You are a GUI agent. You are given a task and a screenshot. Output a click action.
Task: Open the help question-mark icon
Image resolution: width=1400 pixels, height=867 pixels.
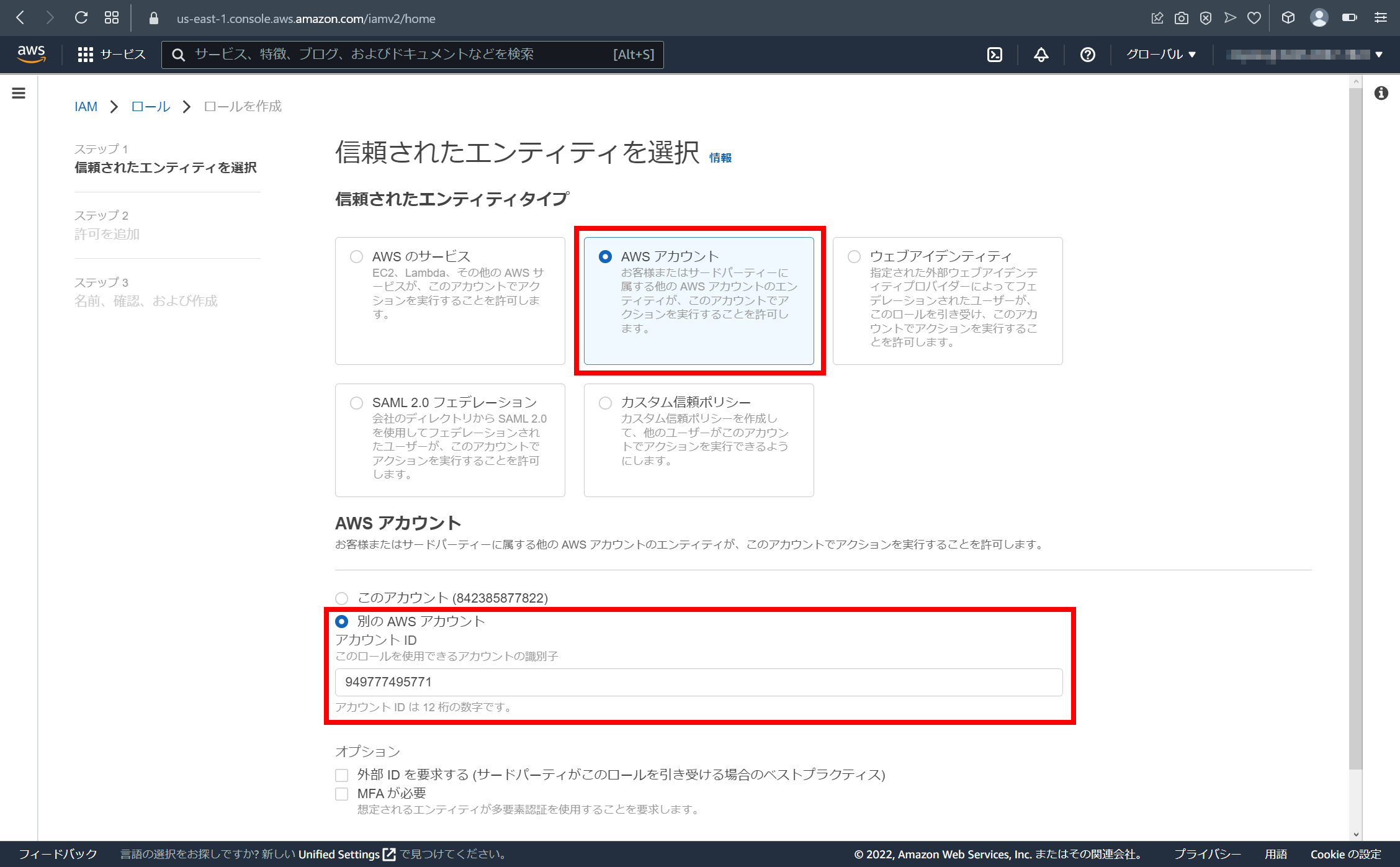pyautogui.click(x=1087, y=54)
